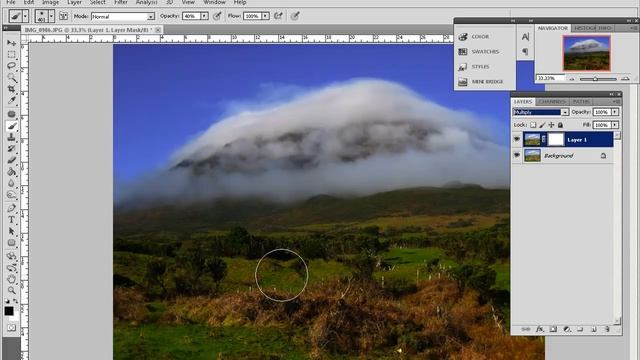Screen dimensions: 640x360
Task: Select the Horizontal Type tool
Action: pos(11,220)
